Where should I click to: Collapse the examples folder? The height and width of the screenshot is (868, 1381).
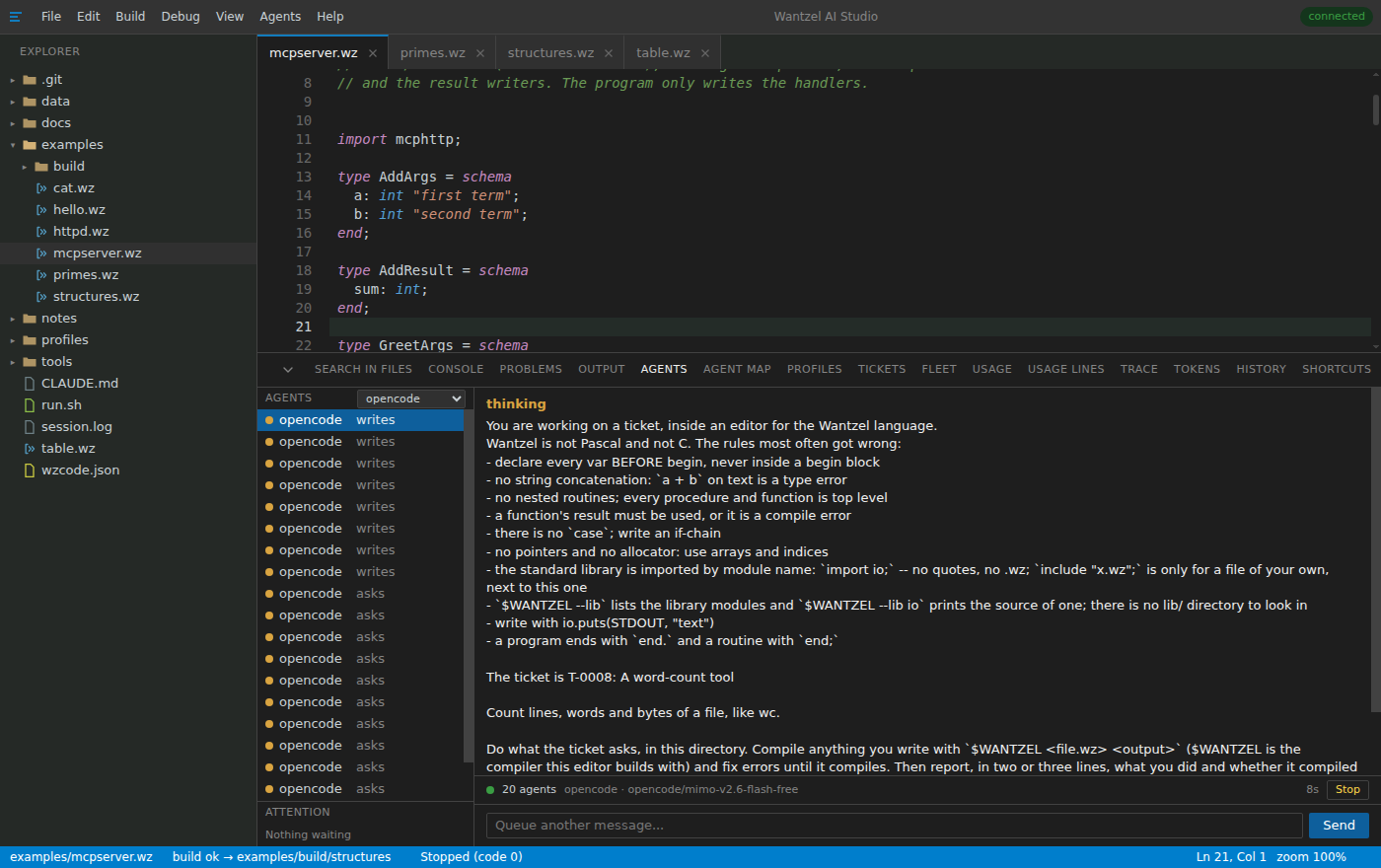pyautogui.click(x=13, y=145)
